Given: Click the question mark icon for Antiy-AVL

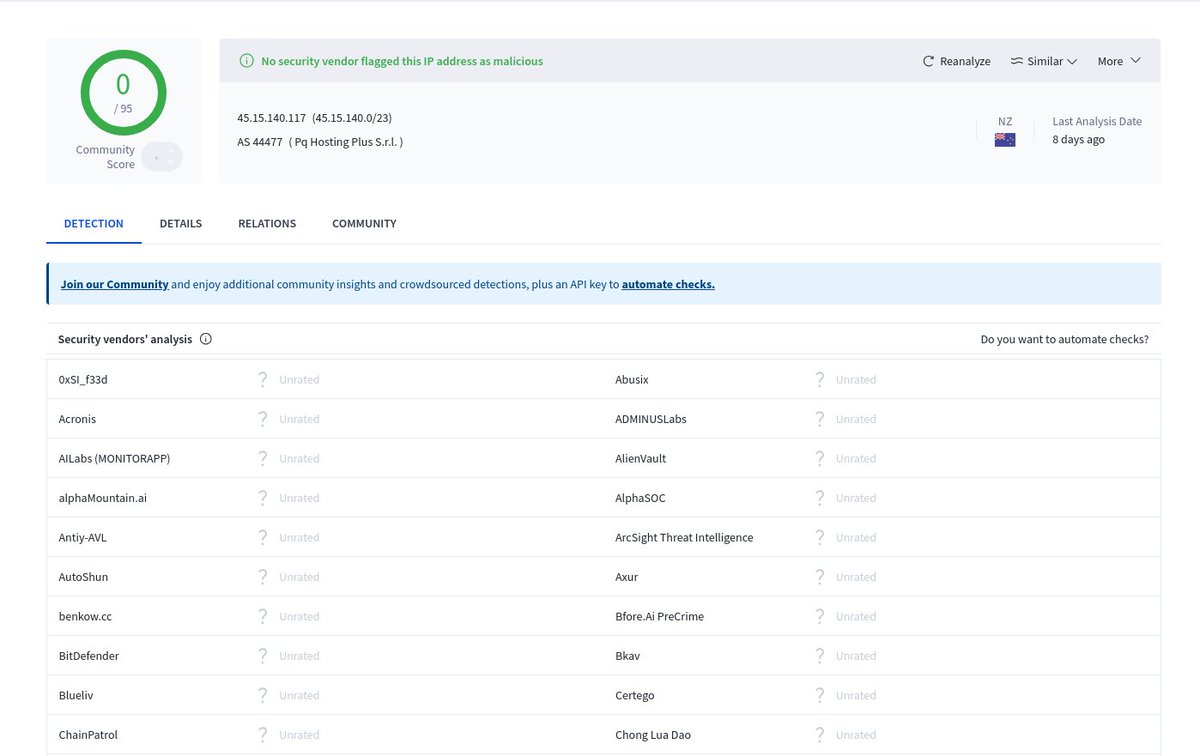Looking at the screenshot, I should [263, 537].
